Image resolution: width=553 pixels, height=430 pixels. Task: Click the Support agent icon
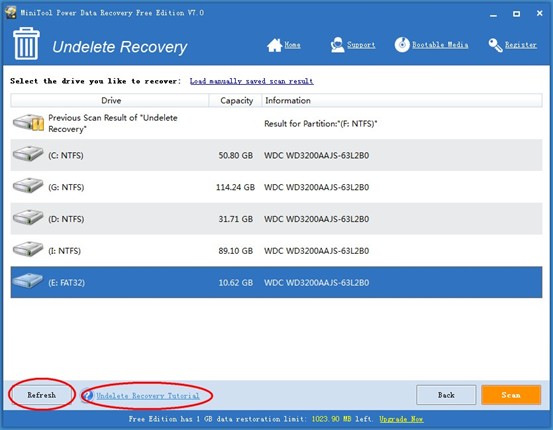(x=338, y=45)
